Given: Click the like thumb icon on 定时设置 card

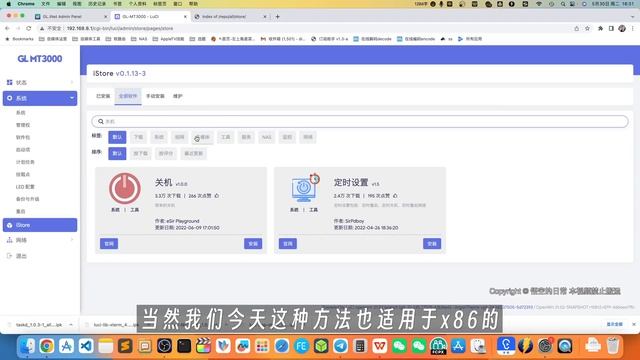Looking at the screenshot, I should coord(395,196).
